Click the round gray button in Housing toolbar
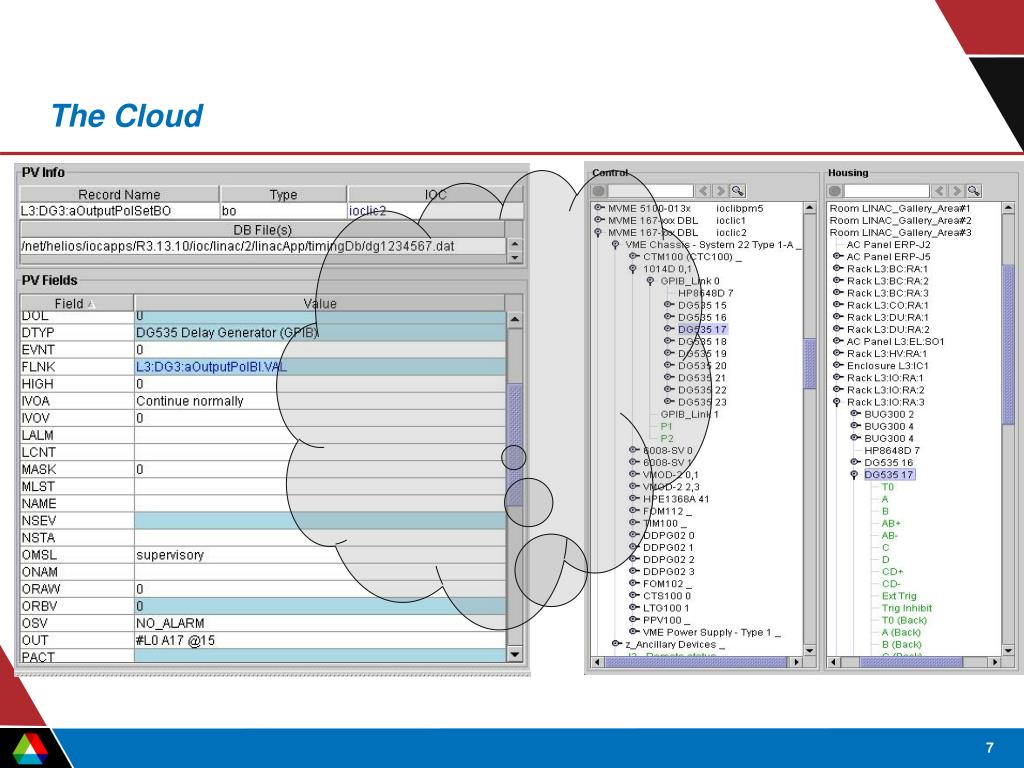Image resolution: width=1024 pixels, height=768 pixels. [x=835, y=191]
